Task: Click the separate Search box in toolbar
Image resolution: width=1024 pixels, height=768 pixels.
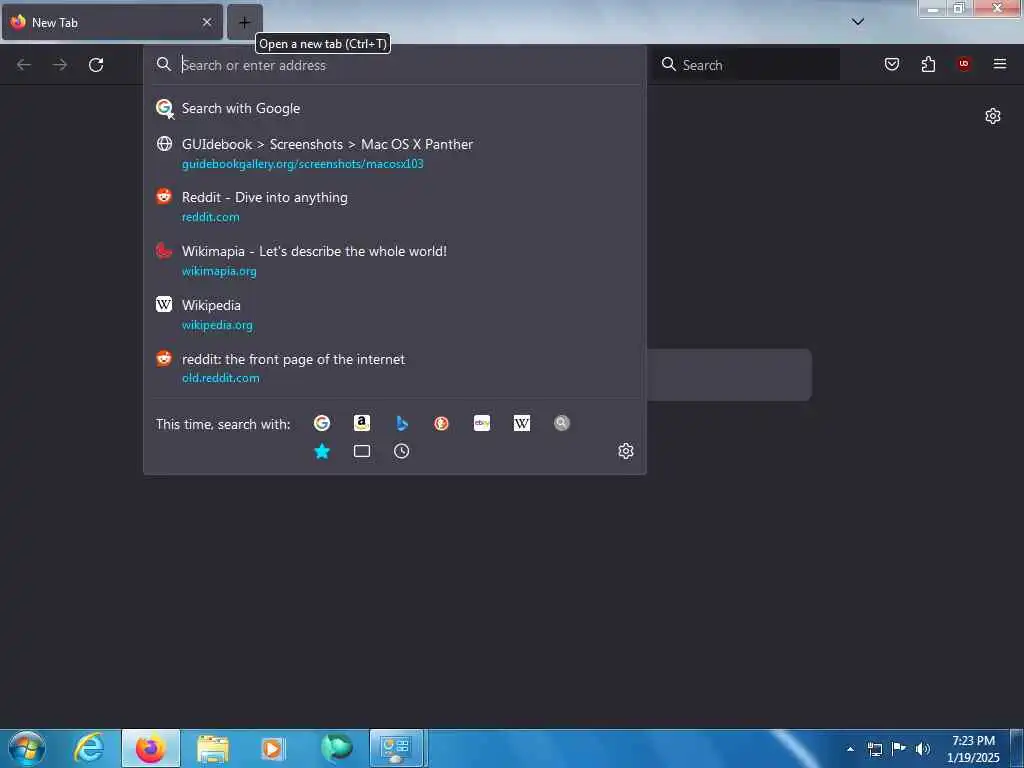Action: coord(746,65)
